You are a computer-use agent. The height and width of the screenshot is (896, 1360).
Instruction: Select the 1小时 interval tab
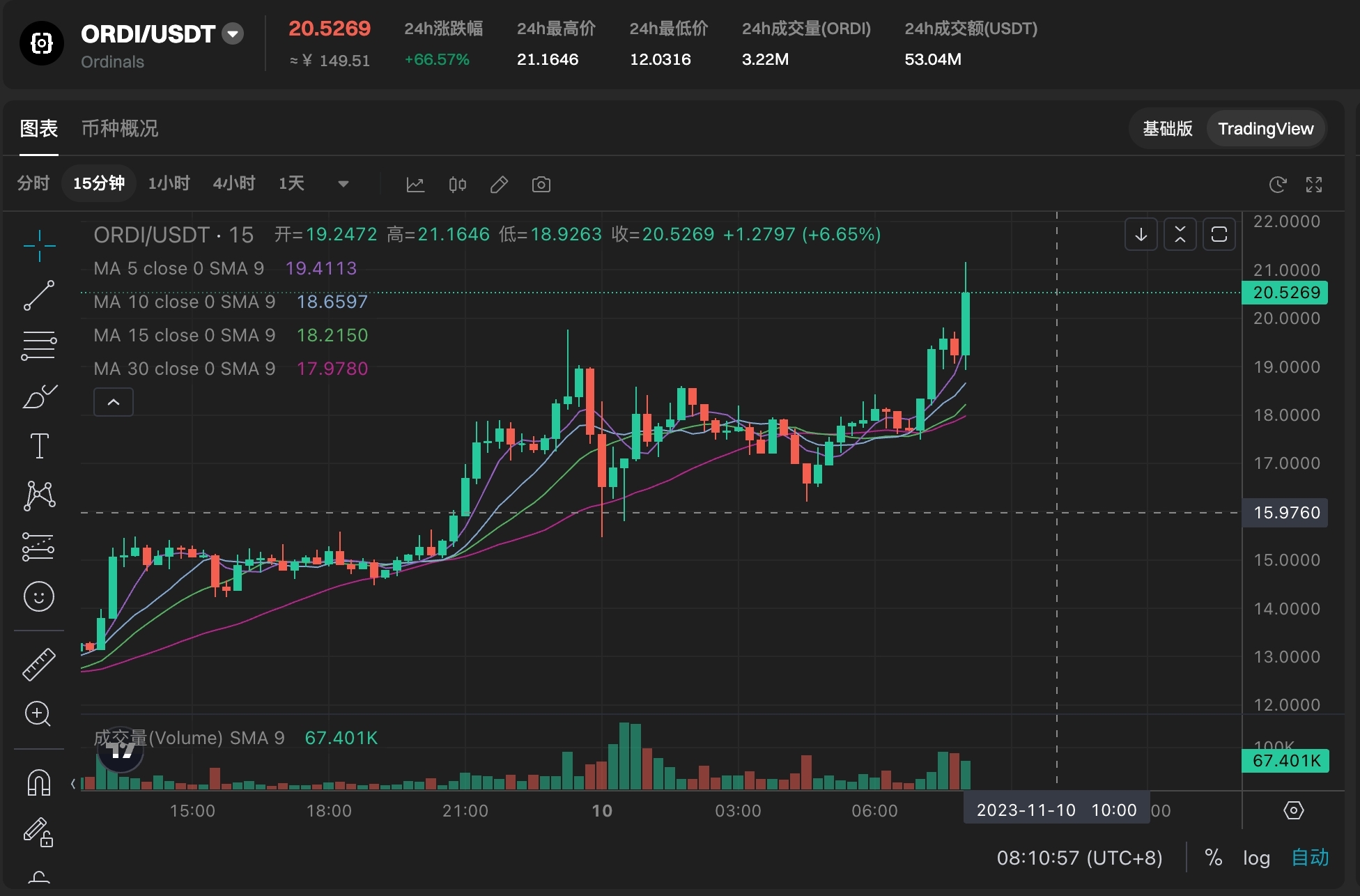pos(169,183)
